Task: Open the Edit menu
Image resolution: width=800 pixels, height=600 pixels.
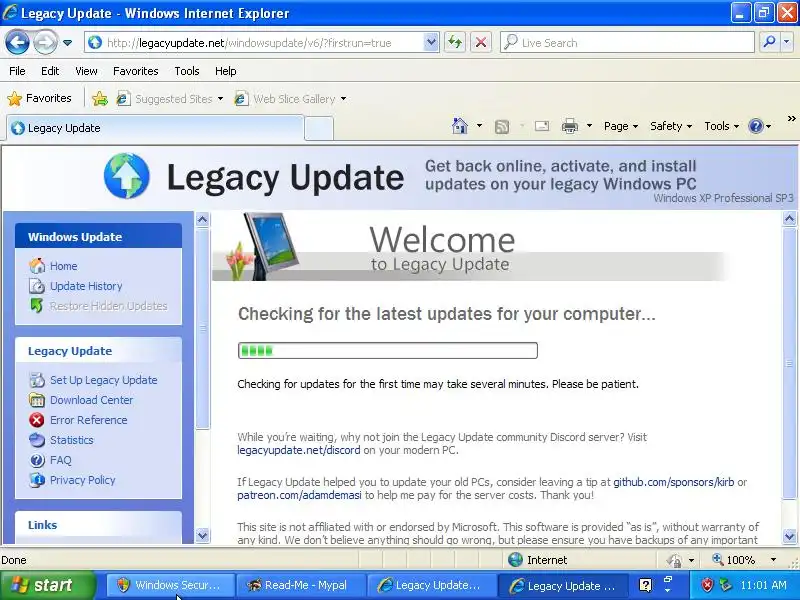Action: point(50,71)
